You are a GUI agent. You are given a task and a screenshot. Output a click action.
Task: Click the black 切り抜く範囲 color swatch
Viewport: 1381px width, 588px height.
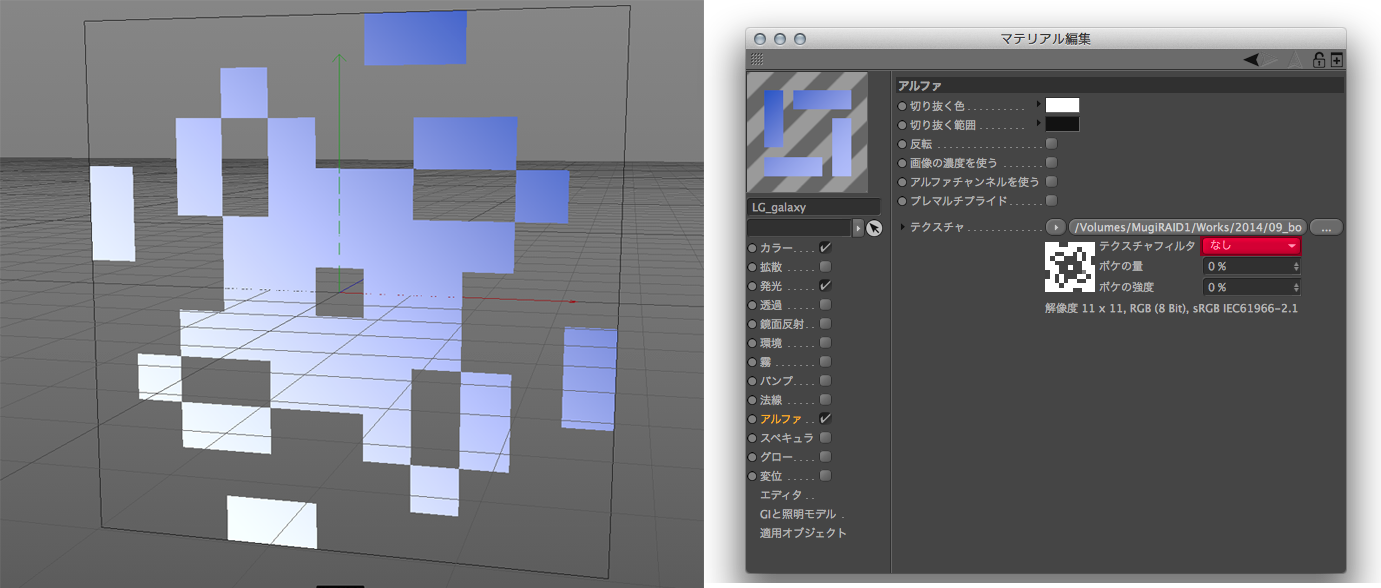(x=1062, y=125)
